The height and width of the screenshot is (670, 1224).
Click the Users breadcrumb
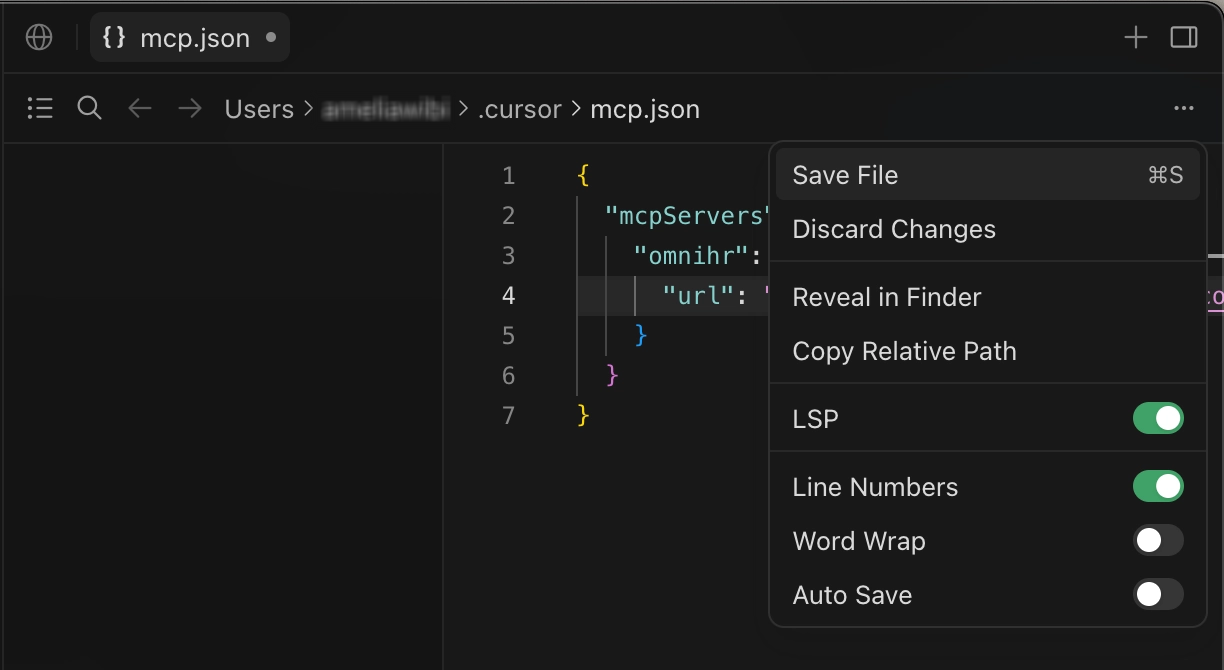tap(259, 109)
